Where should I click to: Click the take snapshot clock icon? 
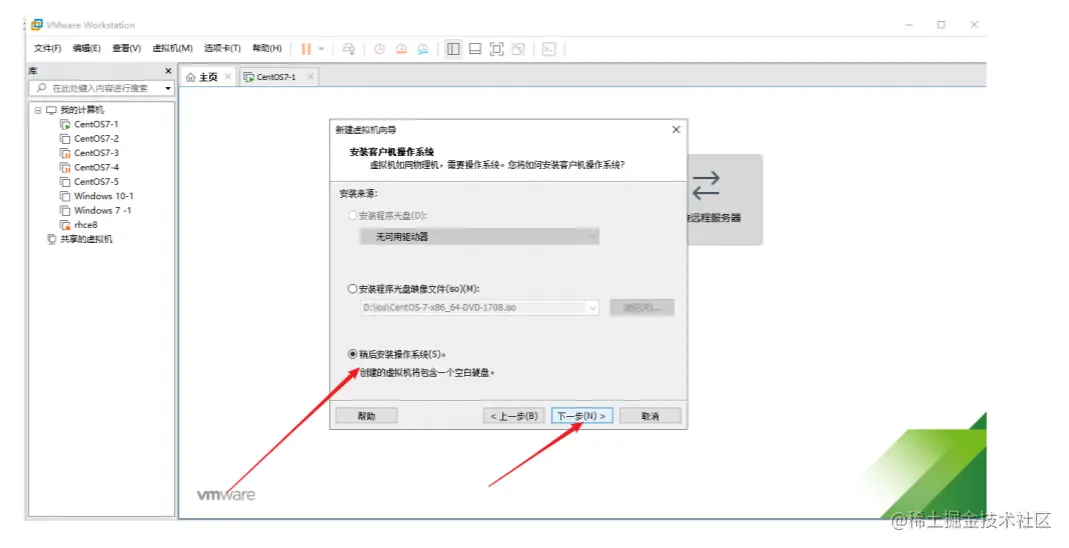(x=379, y=49)
